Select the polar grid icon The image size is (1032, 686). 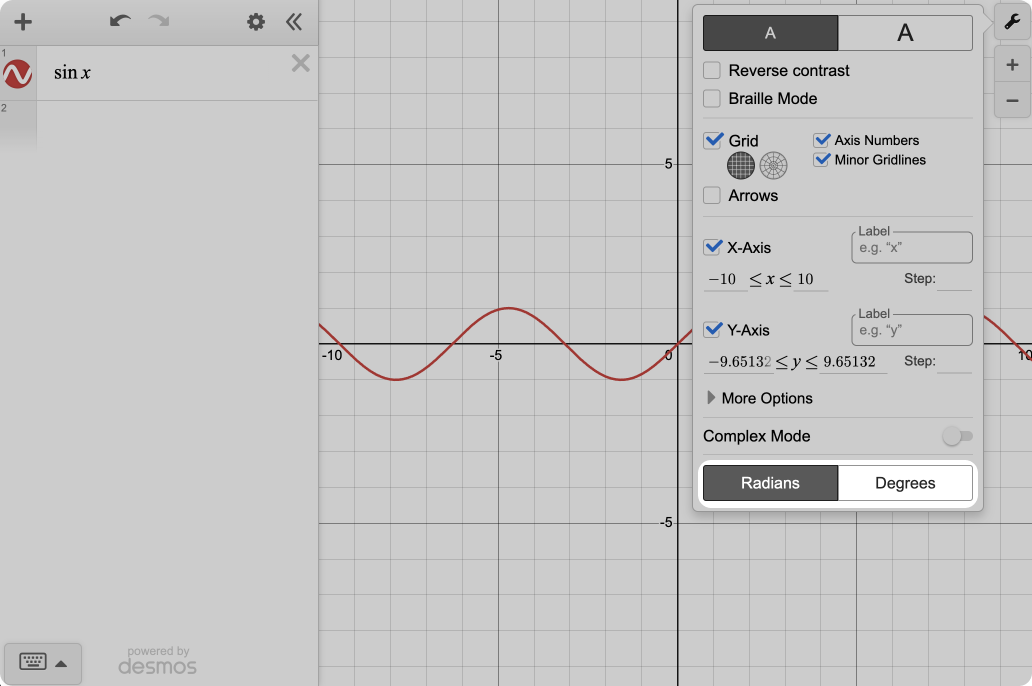pos(773,165)
